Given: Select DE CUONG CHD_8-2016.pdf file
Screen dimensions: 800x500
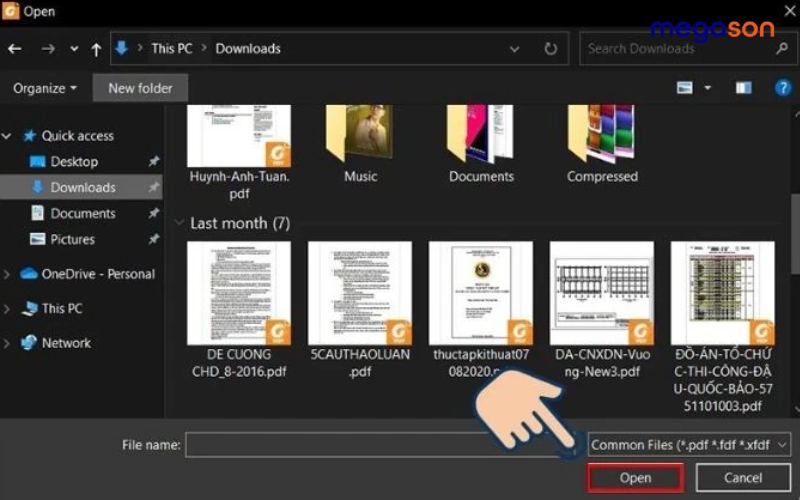Looking at the screenshot, I should pyautogui.click(x=239, y=310).
